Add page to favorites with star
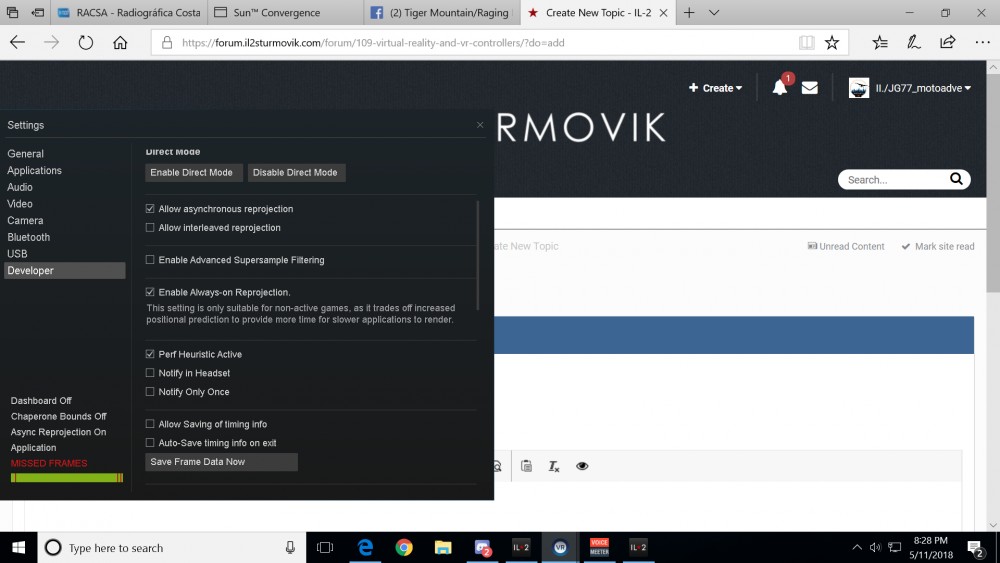 pos(832,43)
